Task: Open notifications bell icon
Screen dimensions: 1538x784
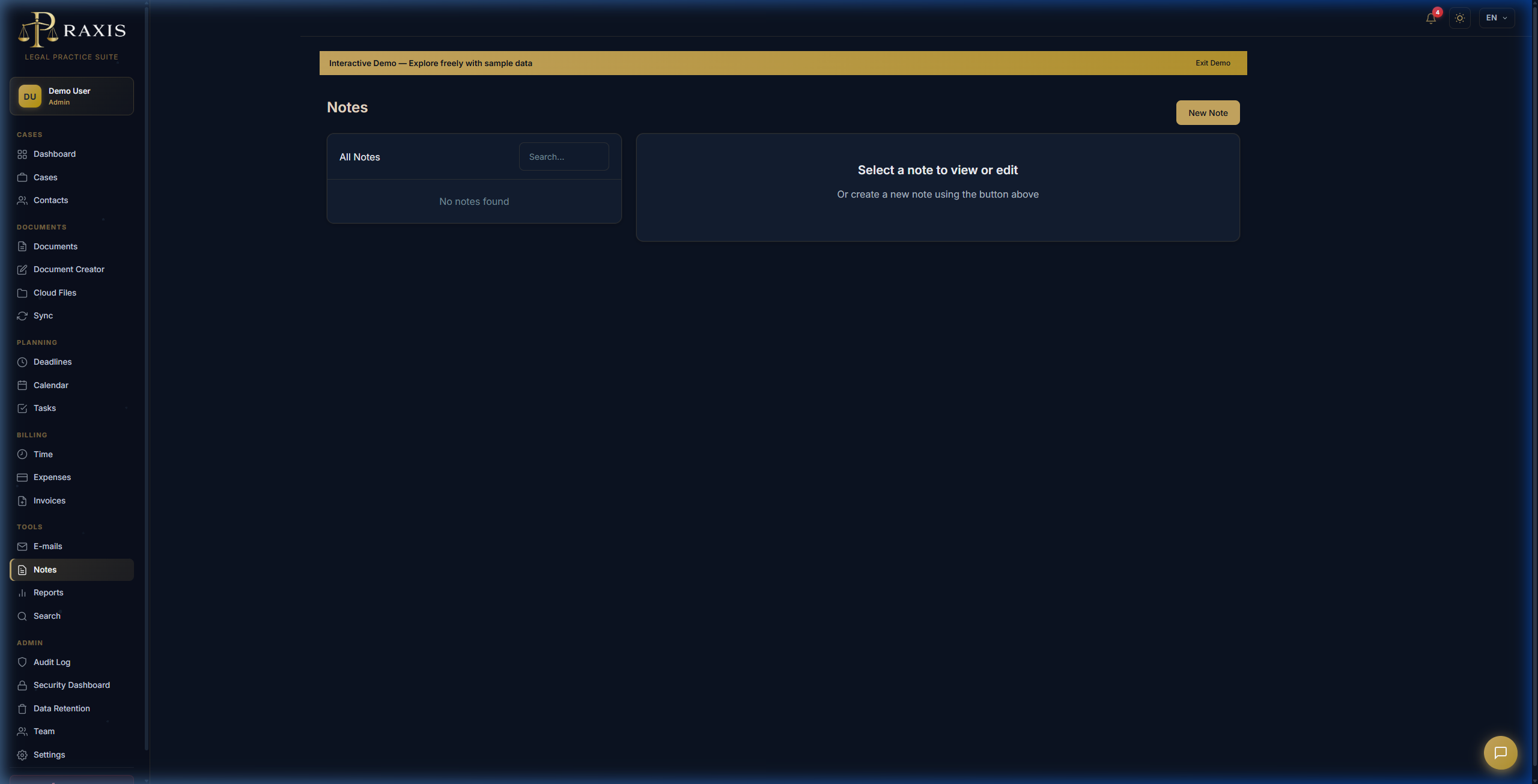Action: pos(1431,18)
